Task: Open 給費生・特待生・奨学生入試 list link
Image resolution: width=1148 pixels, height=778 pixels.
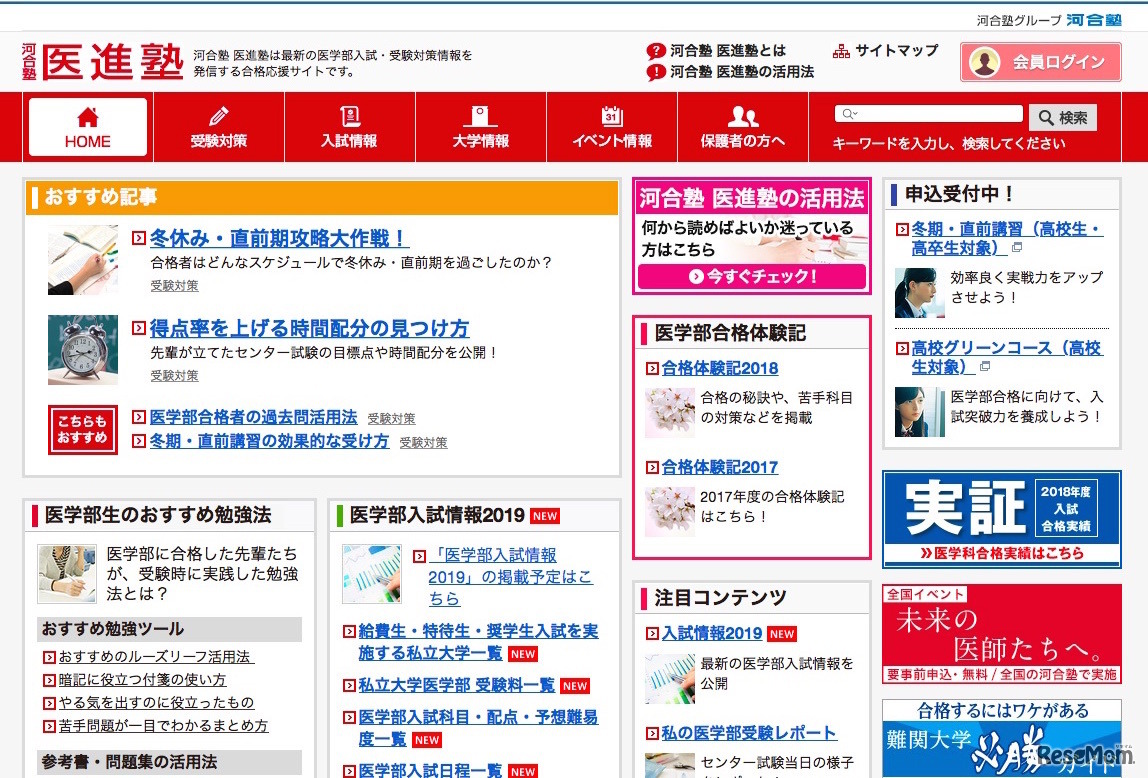Action: [x=478, y=642]
